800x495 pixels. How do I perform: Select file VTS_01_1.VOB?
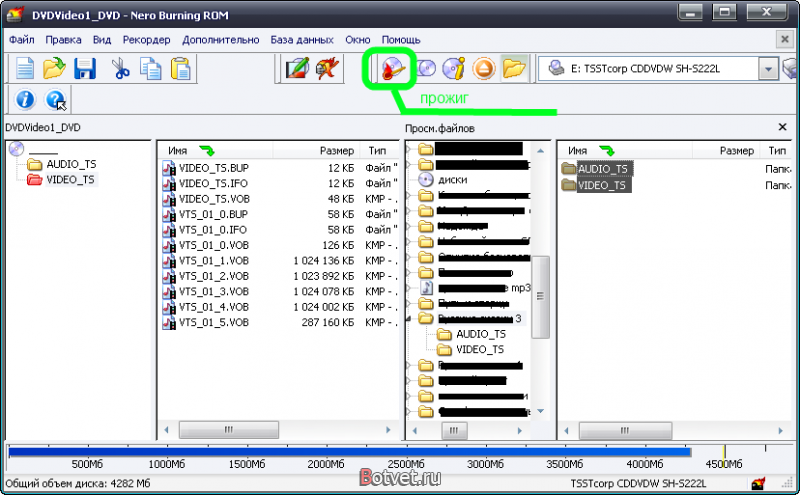point(214,261)
